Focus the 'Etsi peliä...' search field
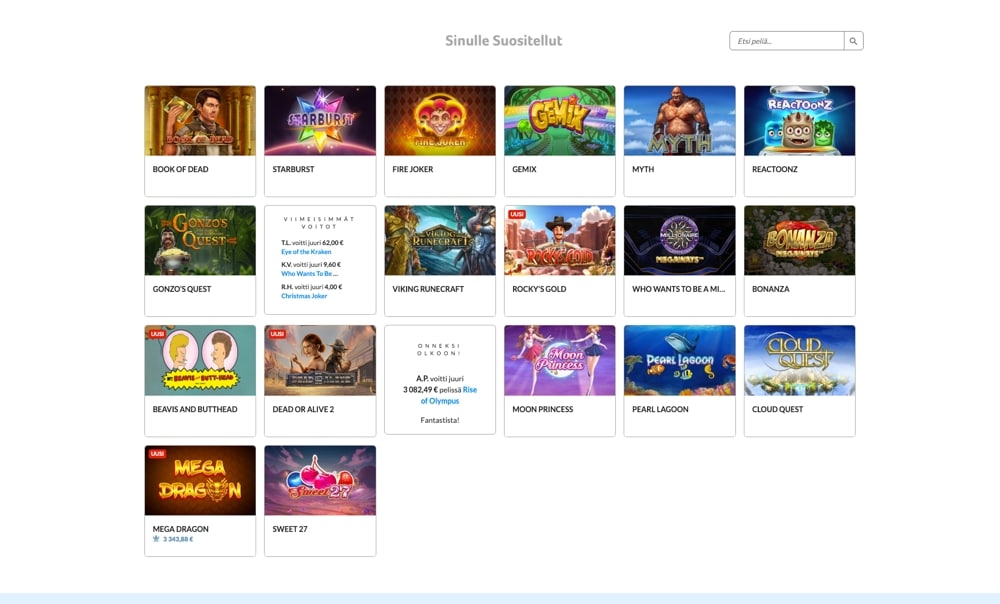The width and height of the screenshot is (1000, 604). [787, 41]
